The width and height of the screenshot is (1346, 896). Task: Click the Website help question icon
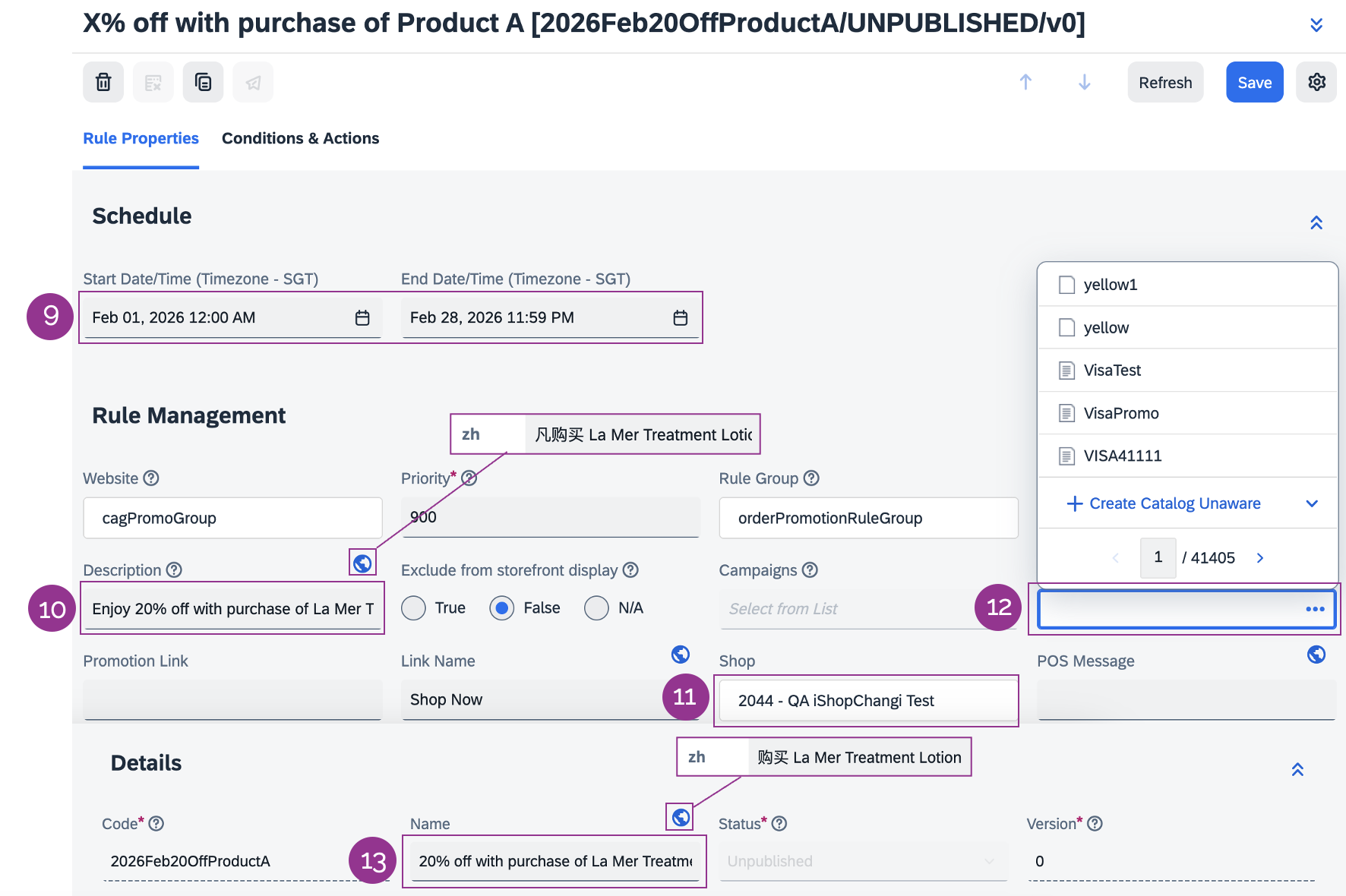click(x=151, y=478)
